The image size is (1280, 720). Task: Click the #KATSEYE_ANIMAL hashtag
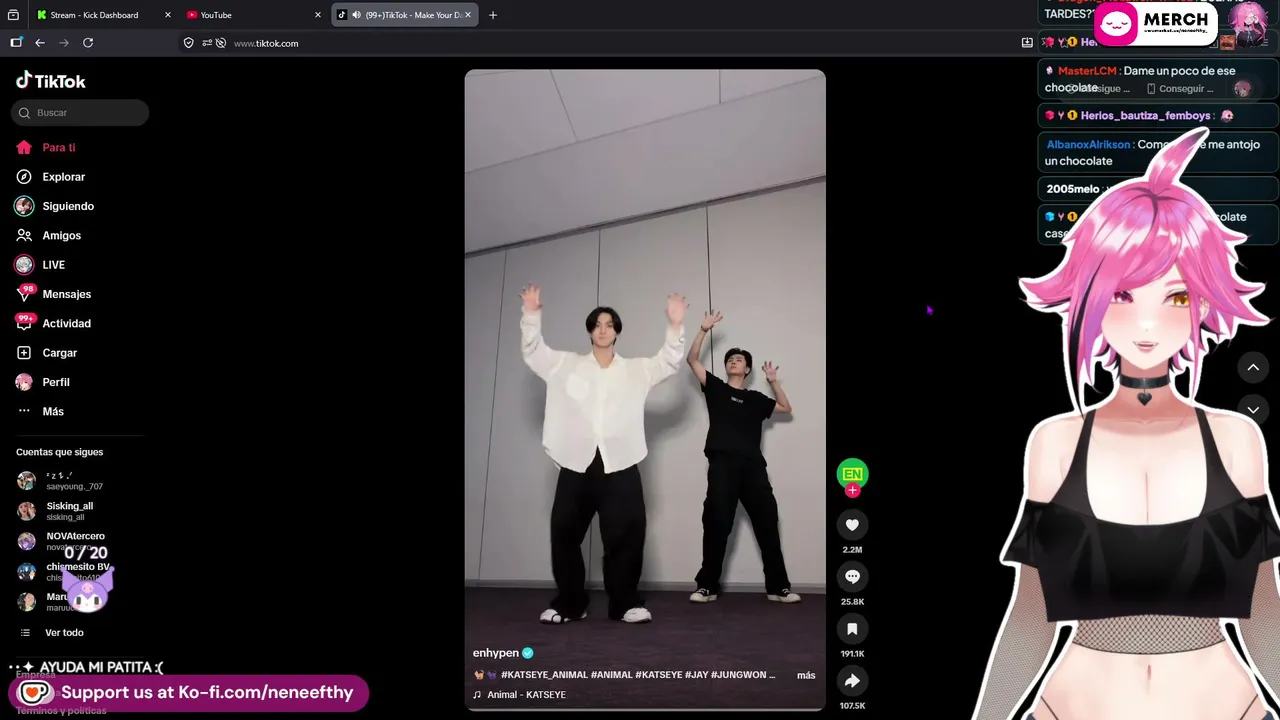point(544,675)
